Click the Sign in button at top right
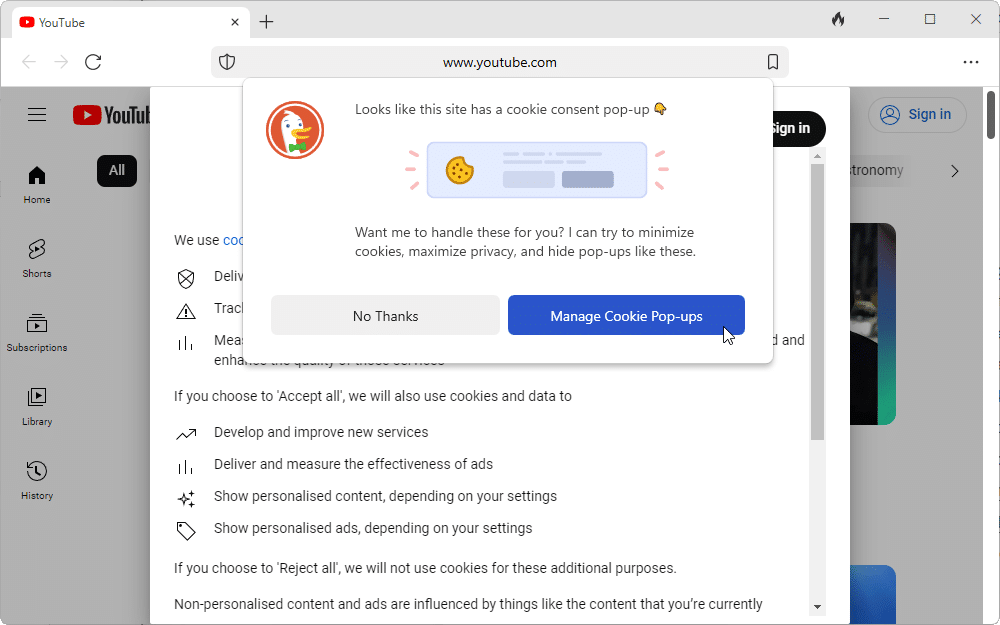This screenshot has height=625, width=1000. click(916, 115)
